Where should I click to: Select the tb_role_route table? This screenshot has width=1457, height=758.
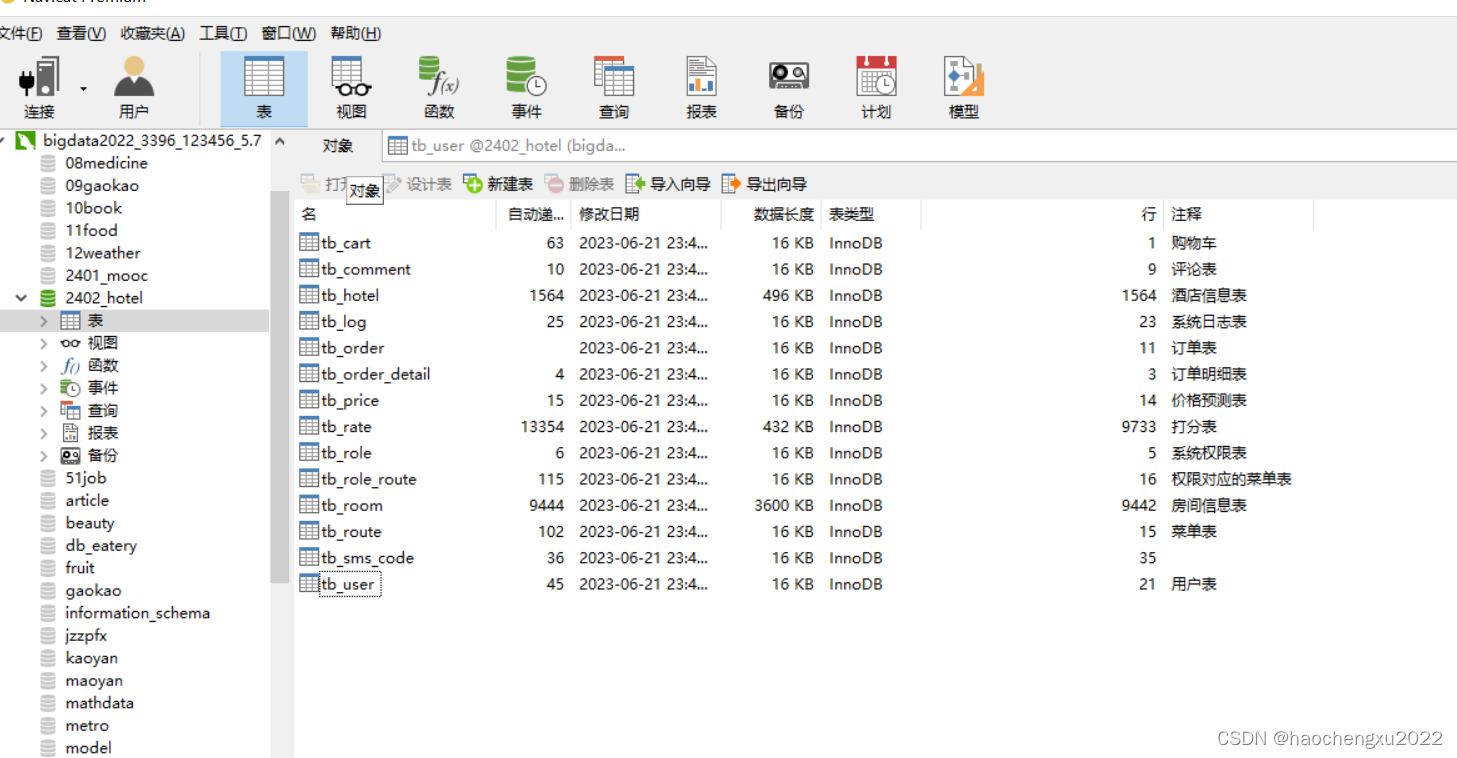369,479
